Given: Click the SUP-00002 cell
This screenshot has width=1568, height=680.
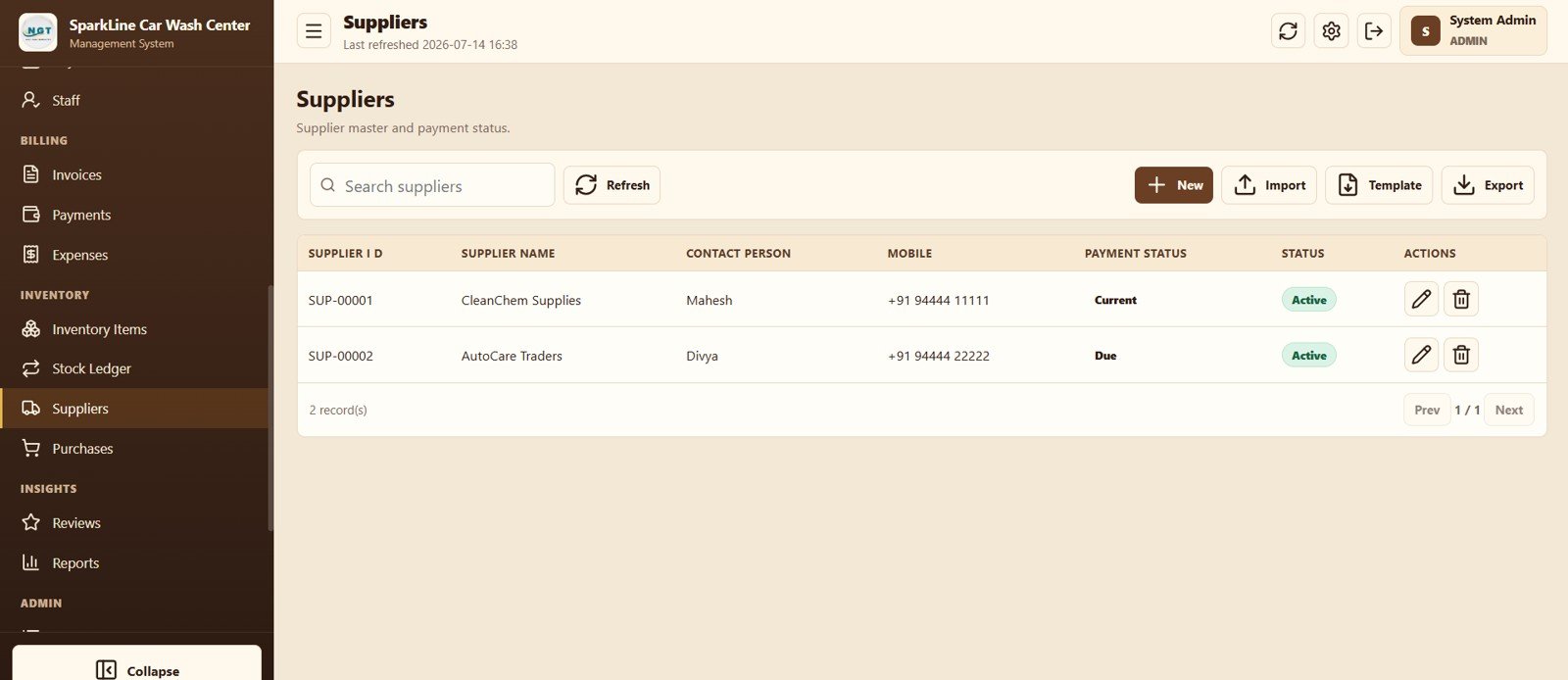Looking at the screenshot, I should click(x=340, y=356).
